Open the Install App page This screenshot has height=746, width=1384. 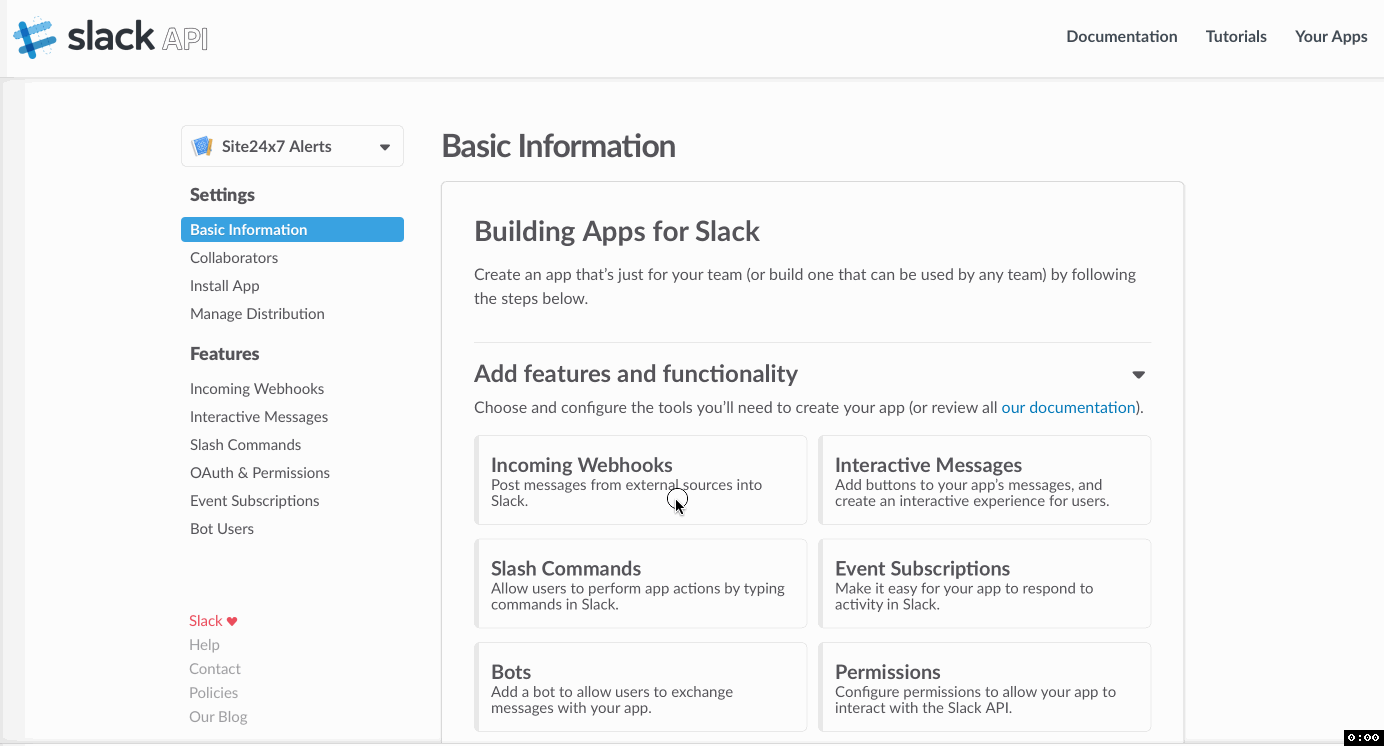(225, 286)
